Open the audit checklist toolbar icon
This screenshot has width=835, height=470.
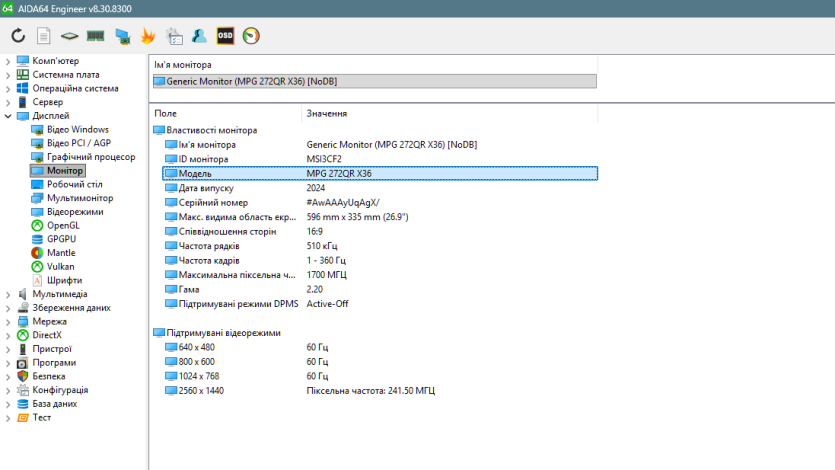tap(174, 36)
